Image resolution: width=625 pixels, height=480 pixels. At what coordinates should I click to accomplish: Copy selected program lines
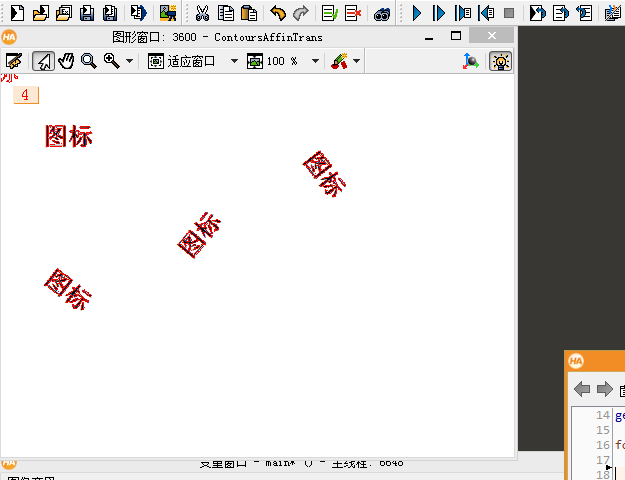pos(226,13)
